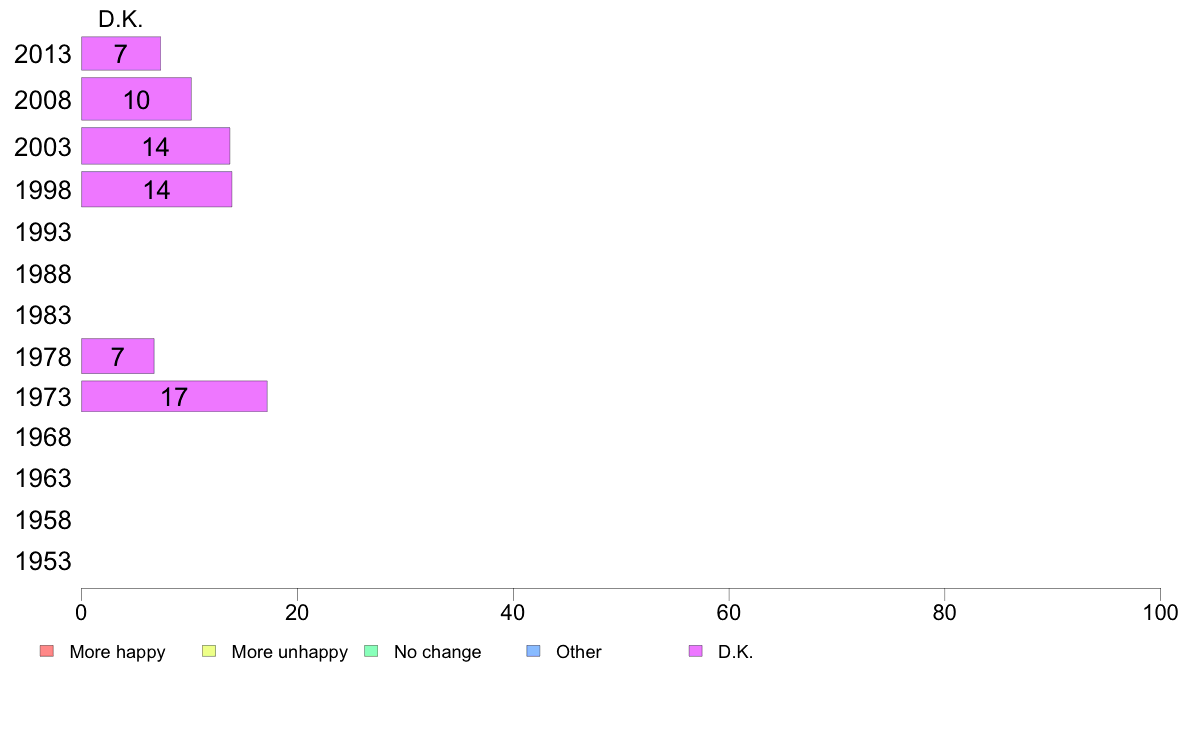1188x736 pixels.
Task: Click the yellow More unhappy legend swatch
Action: pyautogui.click(x=209, y=651)
